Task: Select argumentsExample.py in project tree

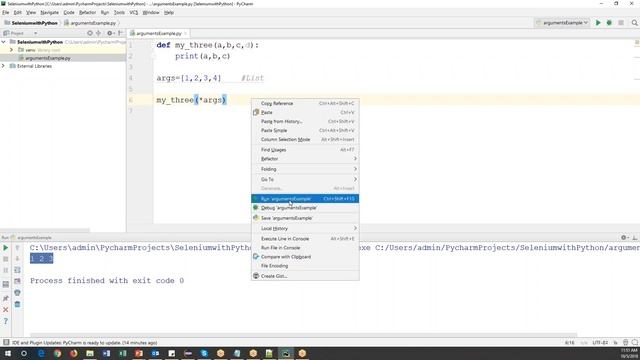Action: pyautogui.click(x=48, y=58)
